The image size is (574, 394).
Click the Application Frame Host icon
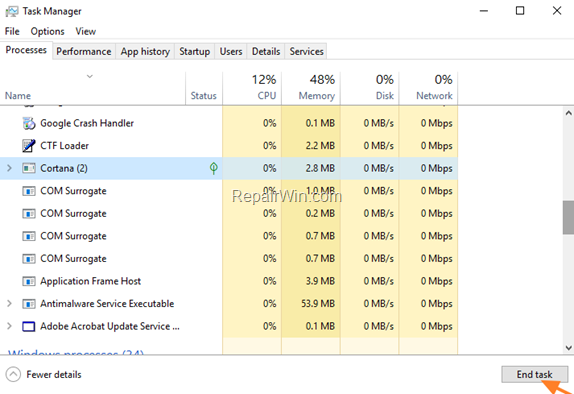[29, 281]
